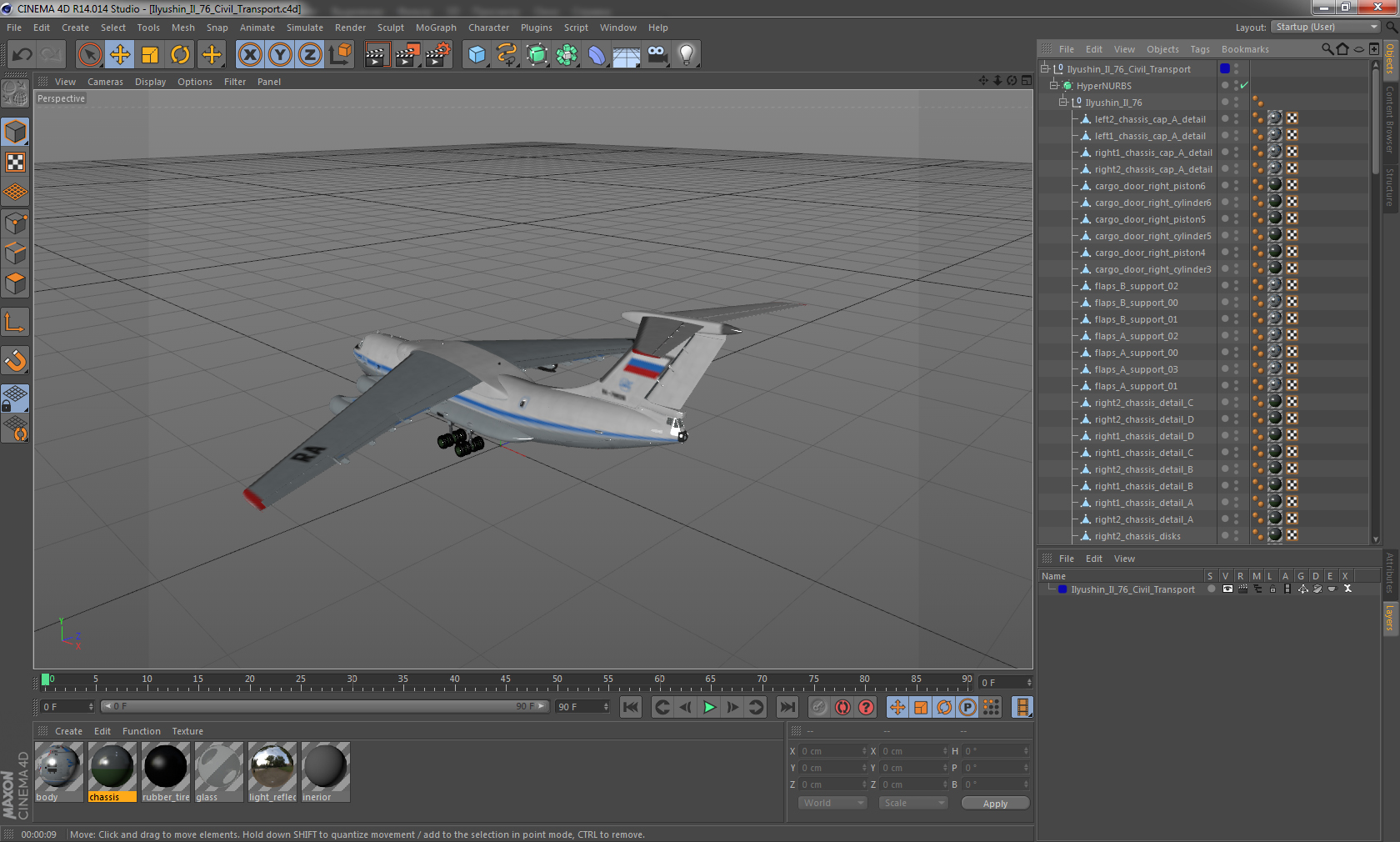Switch to Texture mode checkerboard icon
Image resolution: width=1400 pixels, height=842 pixels.
click(15, 163)
